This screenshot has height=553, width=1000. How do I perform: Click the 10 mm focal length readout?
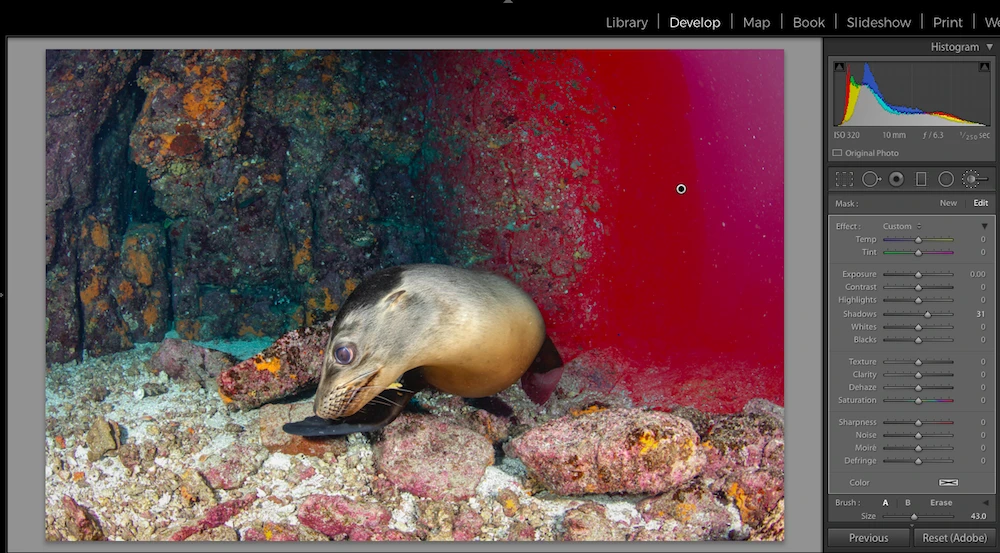894,135
